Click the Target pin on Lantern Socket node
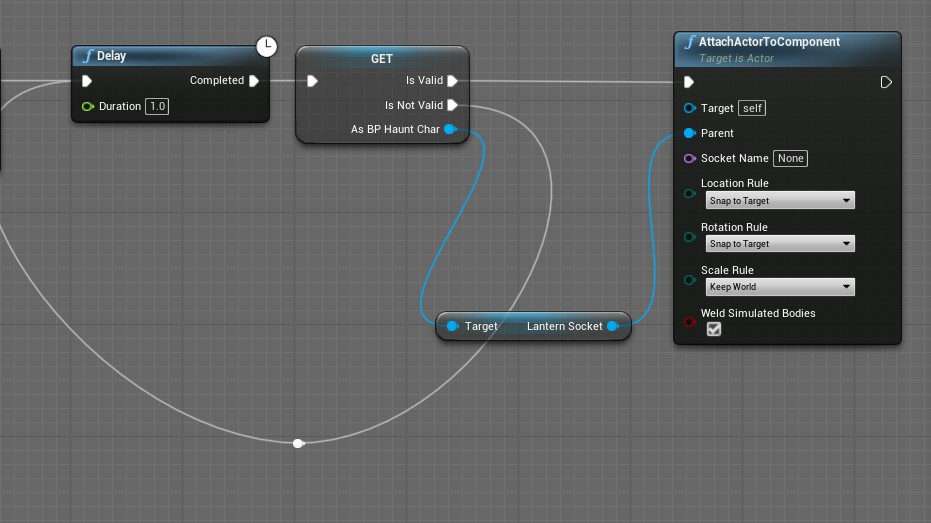The height and width of the screenshot is (523, 931). coord(453,326)
